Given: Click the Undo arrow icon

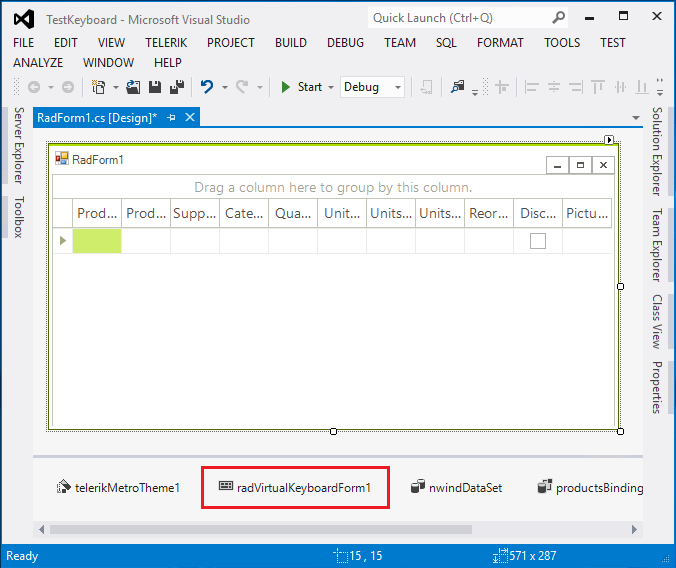Looking at the screenshot, I should click(x=207, y=87).
